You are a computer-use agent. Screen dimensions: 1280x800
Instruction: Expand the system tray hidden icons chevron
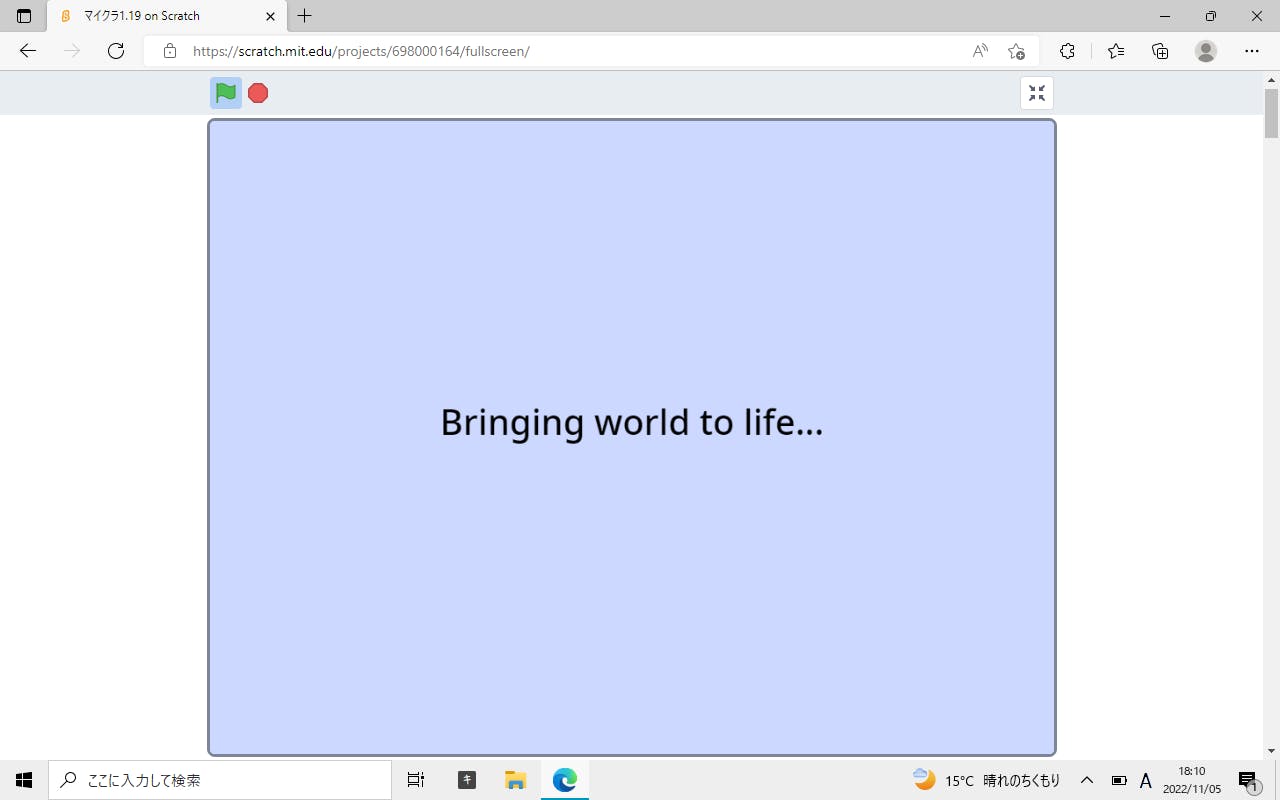coord(1087,780)
